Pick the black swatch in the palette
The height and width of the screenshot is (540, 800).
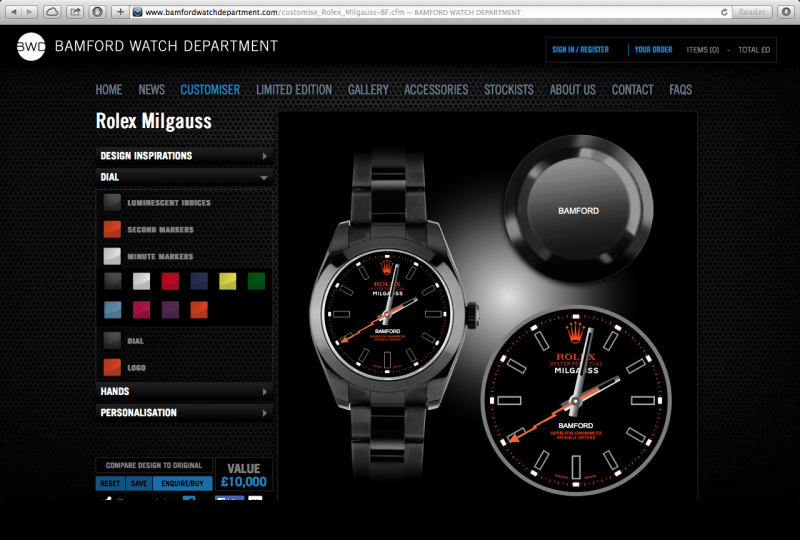[x=113, y=281]
